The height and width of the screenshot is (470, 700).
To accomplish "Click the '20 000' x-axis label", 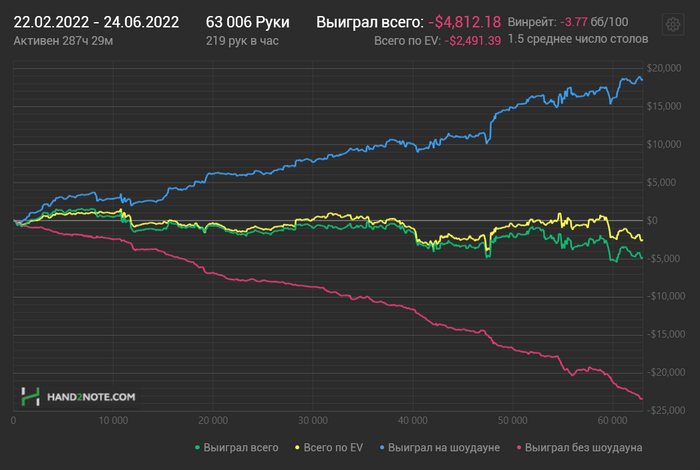I will (x=213, y=420).
